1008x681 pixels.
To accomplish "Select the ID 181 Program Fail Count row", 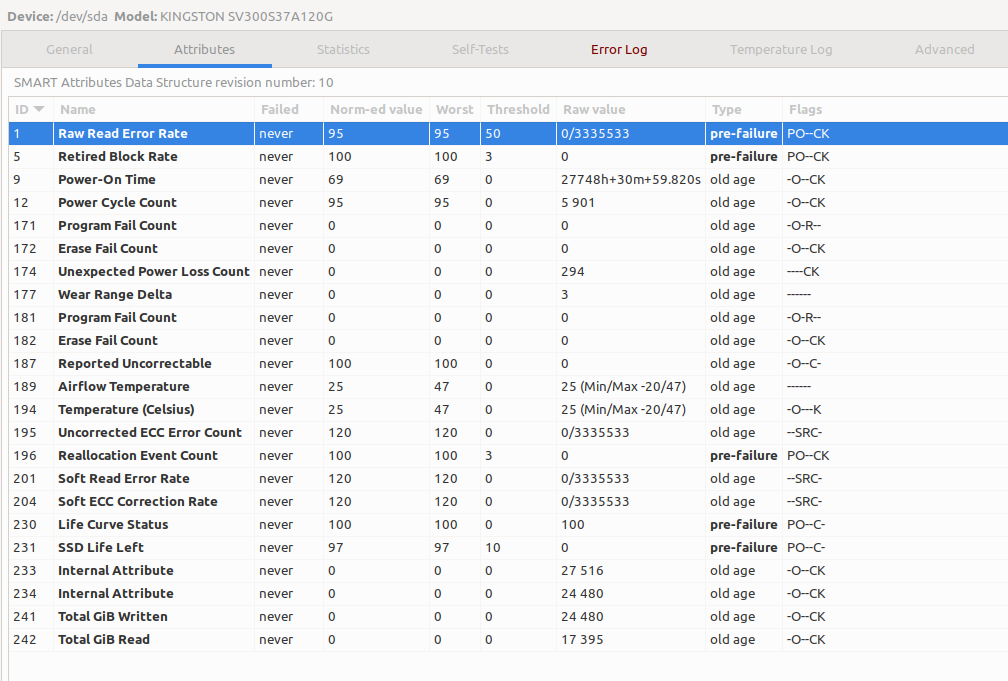I will 508,318.
